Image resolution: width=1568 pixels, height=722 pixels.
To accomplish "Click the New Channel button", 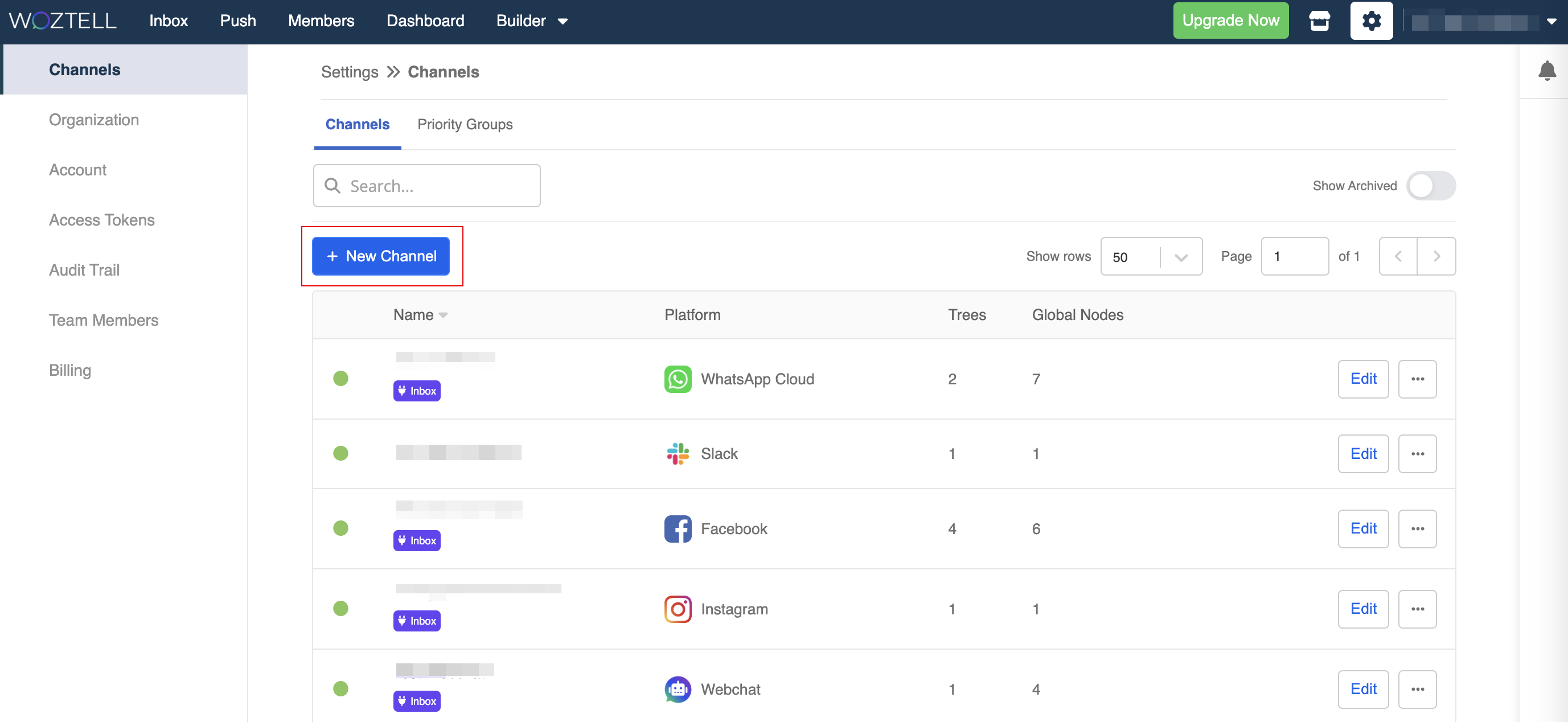I will click(x=381, y=256).
